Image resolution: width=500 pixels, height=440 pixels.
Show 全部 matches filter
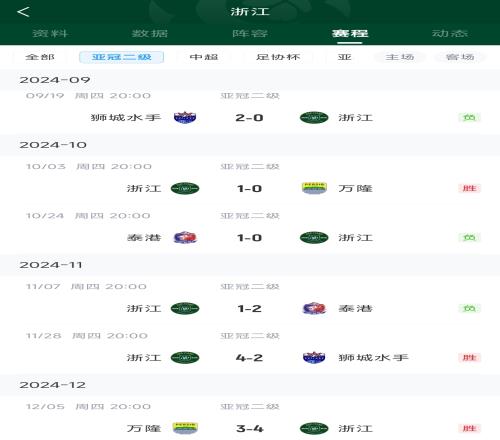(x=40, y=57)
